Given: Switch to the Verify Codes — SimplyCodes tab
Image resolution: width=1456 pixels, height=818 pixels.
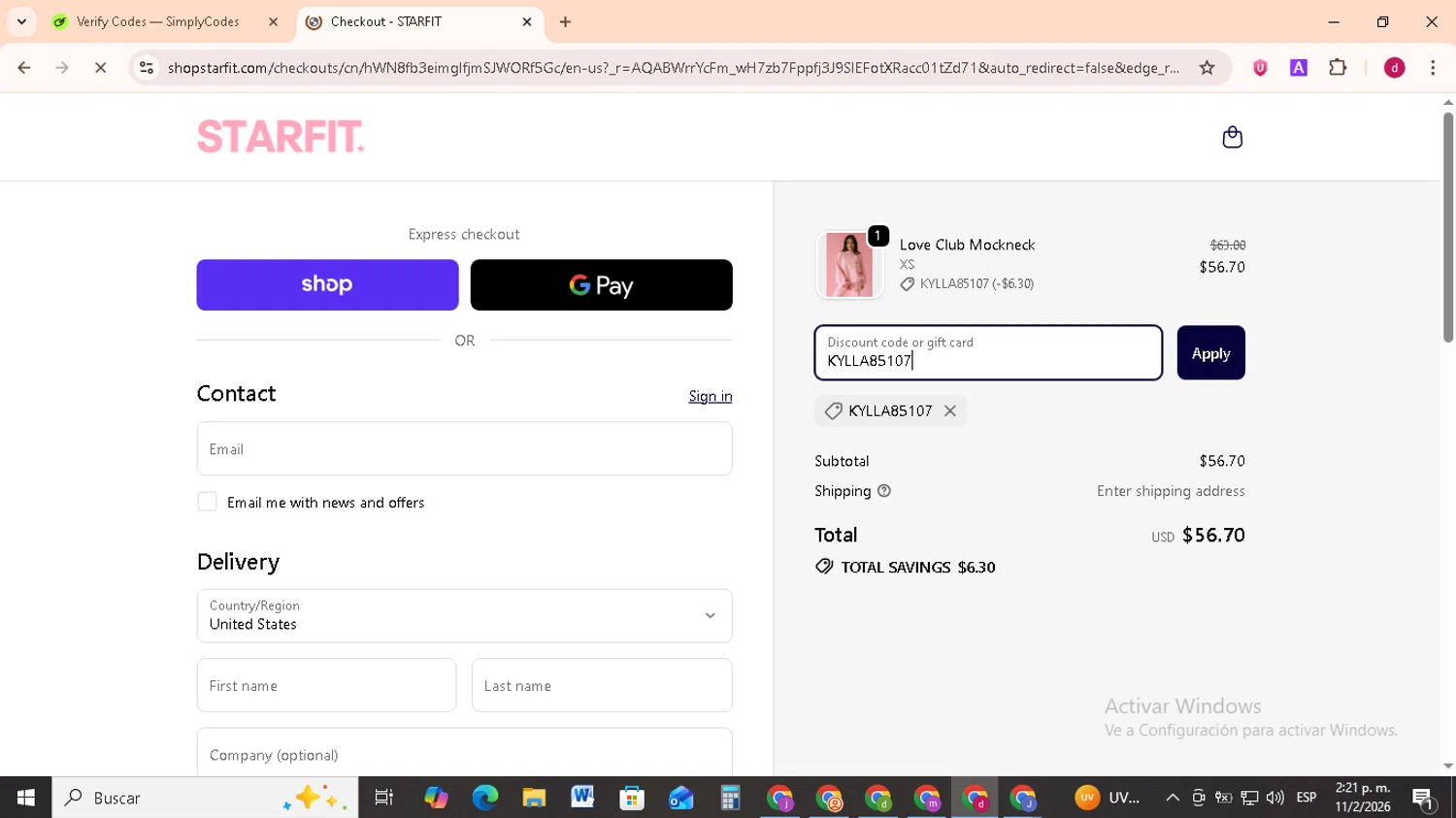Looking at the screenshot, I should (157, 21).
